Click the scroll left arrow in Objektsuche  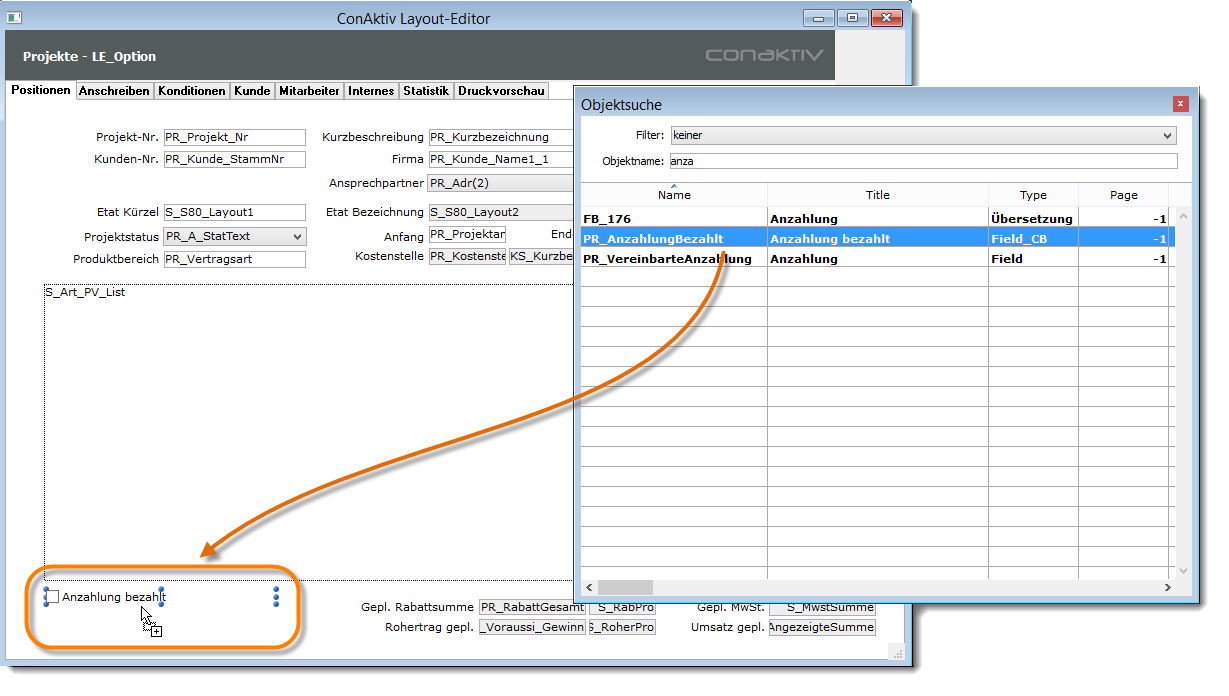589,588
